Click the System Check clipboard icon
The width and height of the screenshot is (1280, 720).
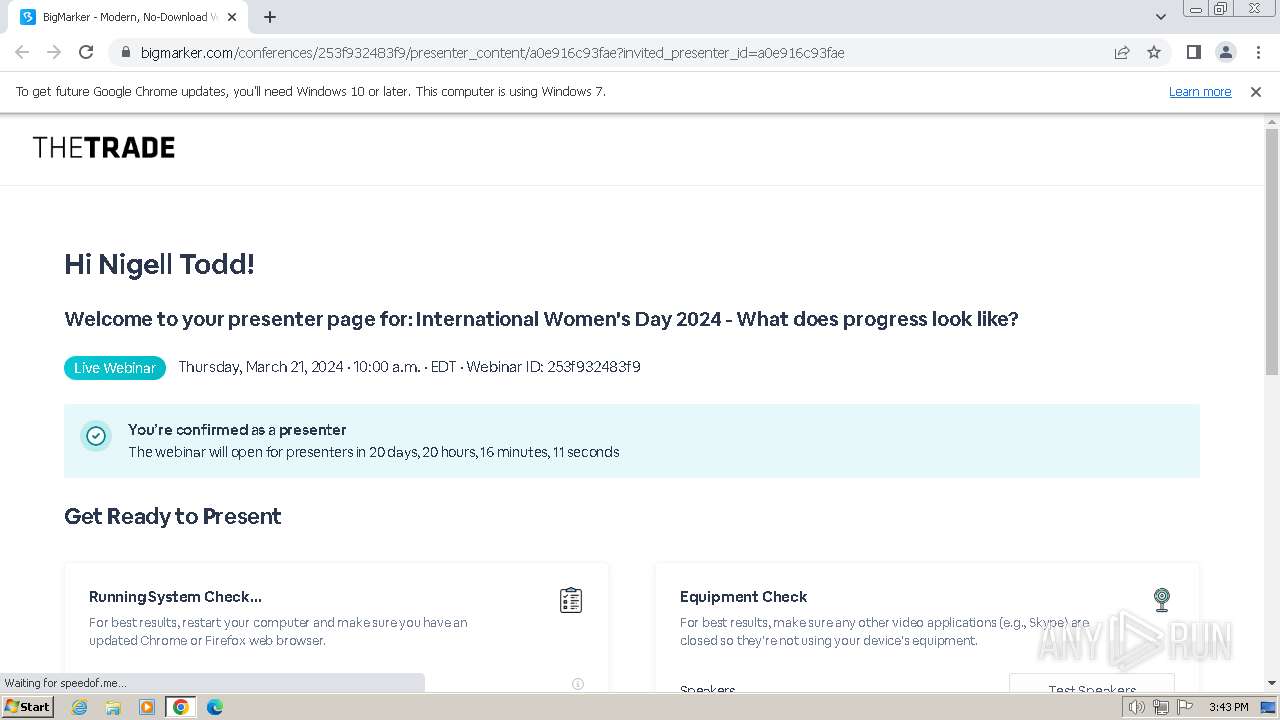tap(571, 600)
